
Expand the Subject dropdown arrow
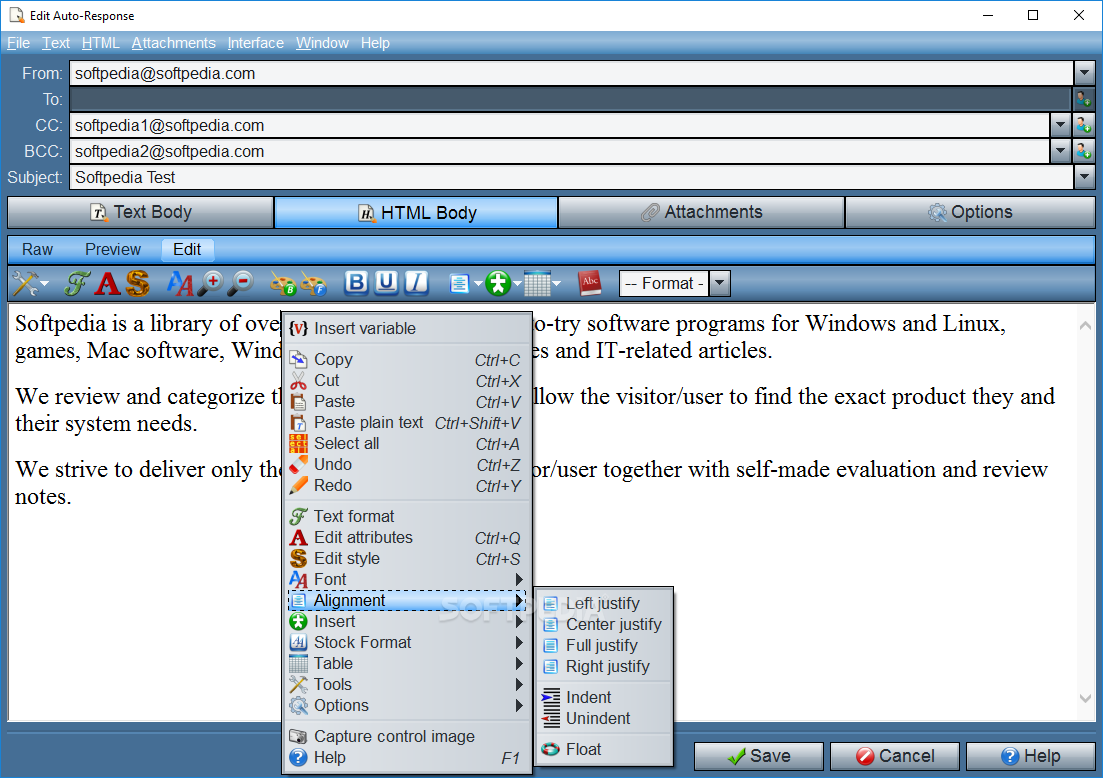[1084, 177]
